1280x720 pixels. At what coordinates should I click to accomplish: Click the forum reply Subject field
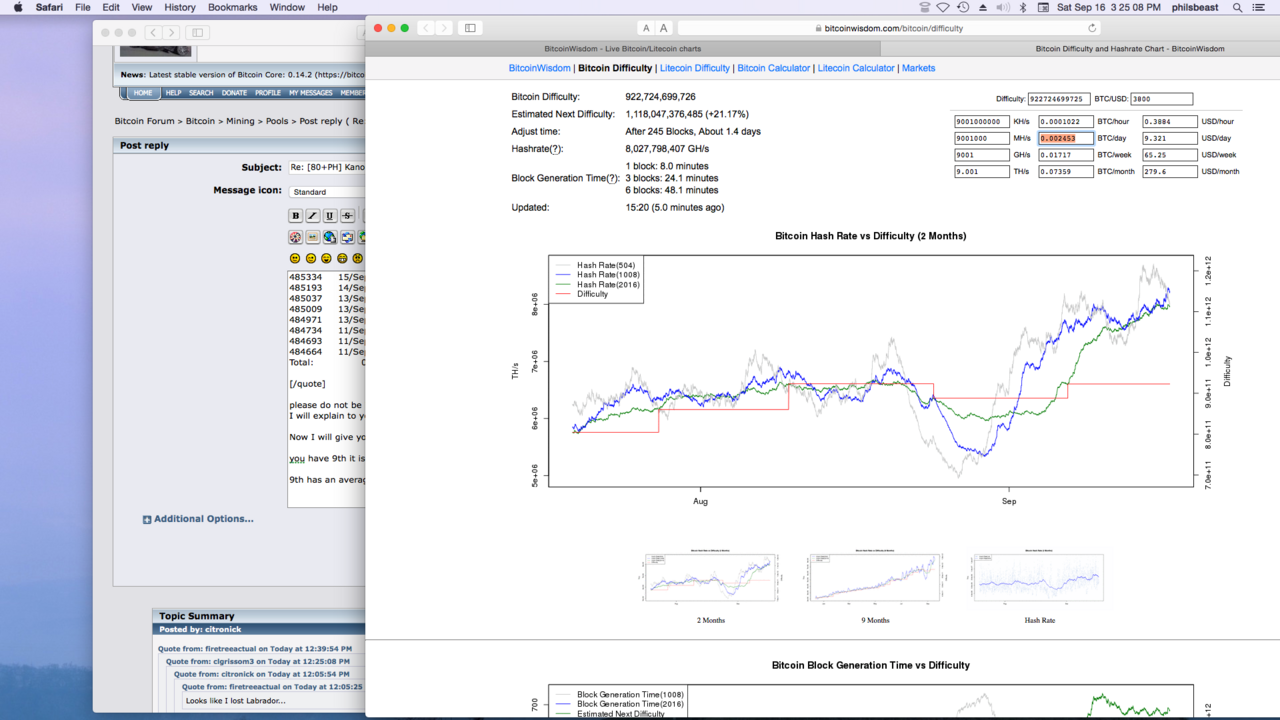click(x=327, y=168)
